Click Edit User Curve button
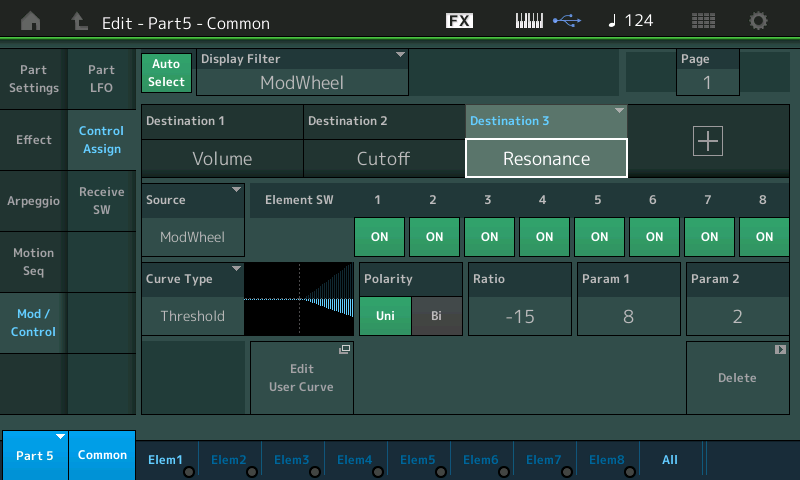 (x=301, y=378)
